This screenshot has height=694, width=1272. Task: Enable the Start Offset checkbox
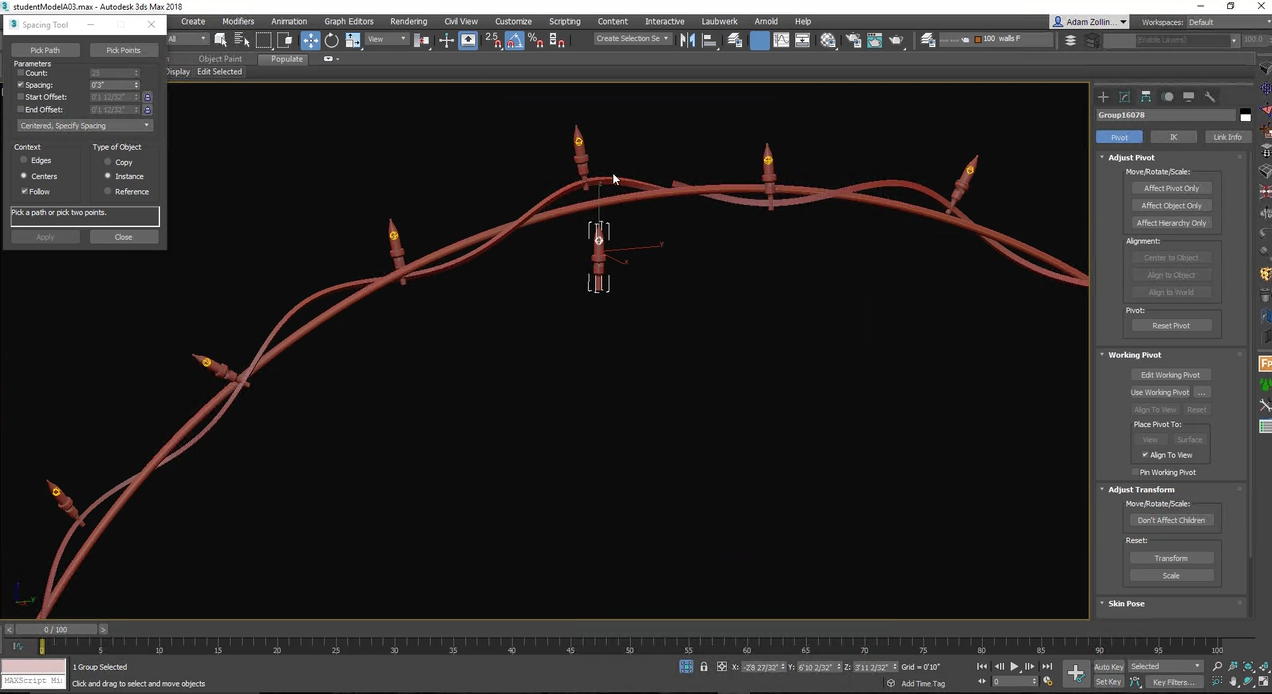(21, 97)
